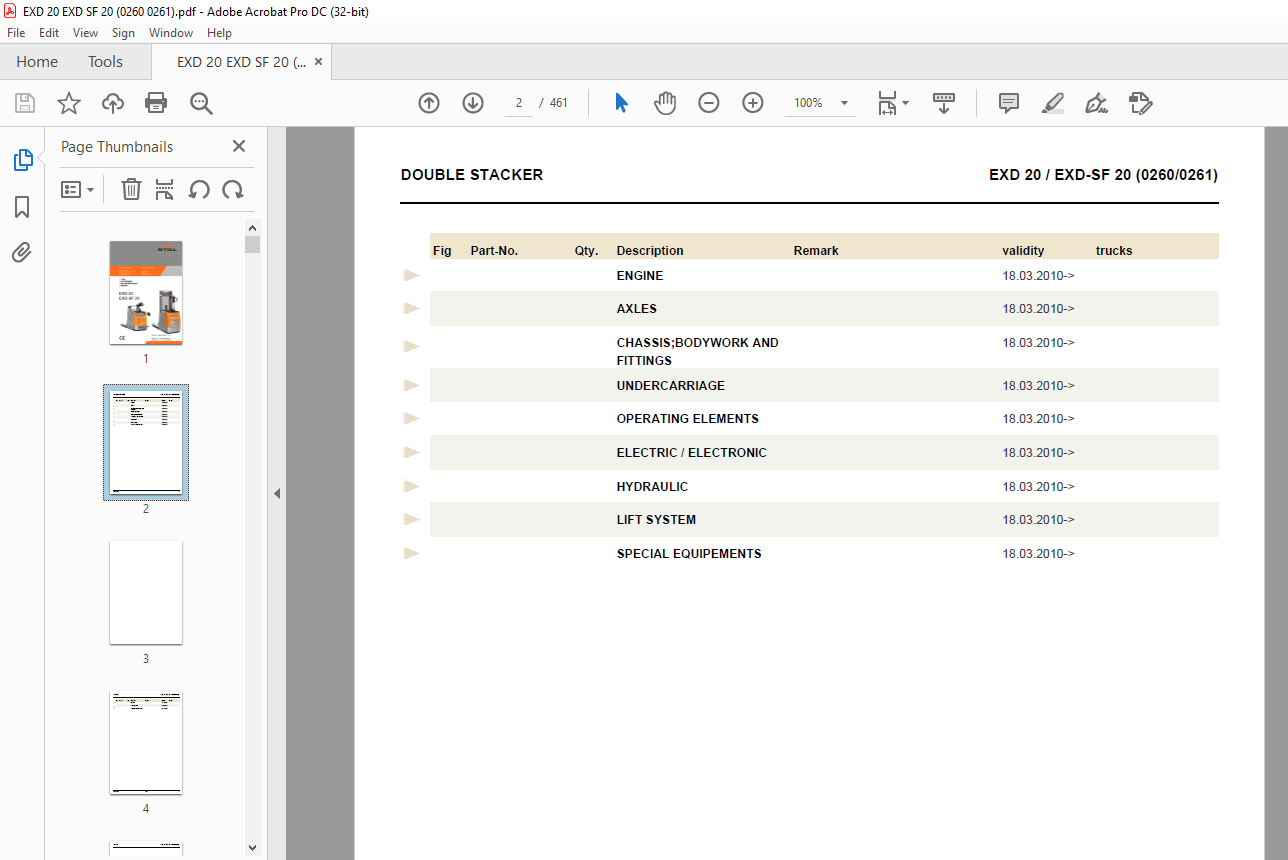
Task: Open the Sign document pen tool
Action: 1097,103
